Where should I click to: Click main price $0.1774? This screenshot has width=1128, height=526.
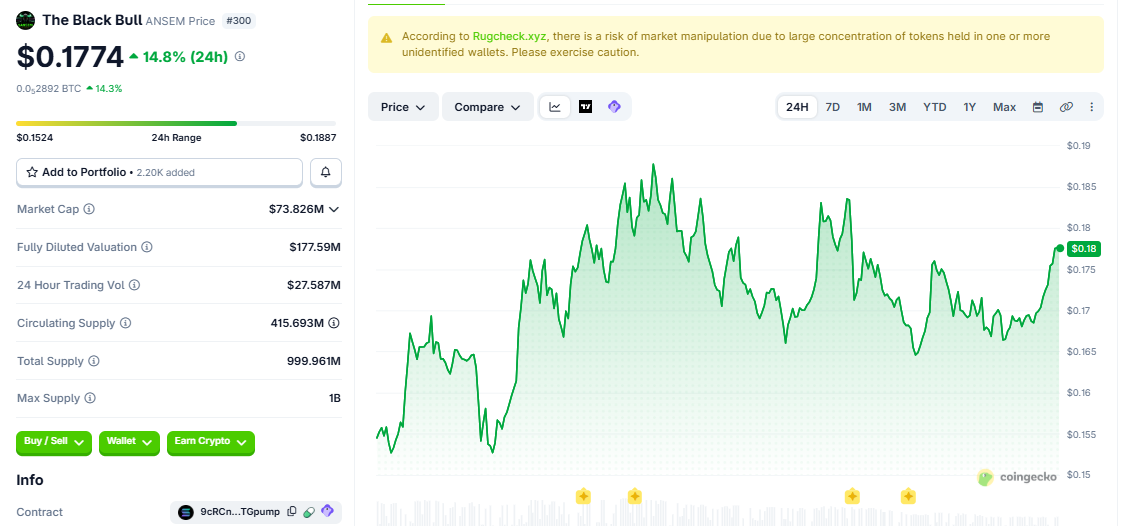(69, 57)
